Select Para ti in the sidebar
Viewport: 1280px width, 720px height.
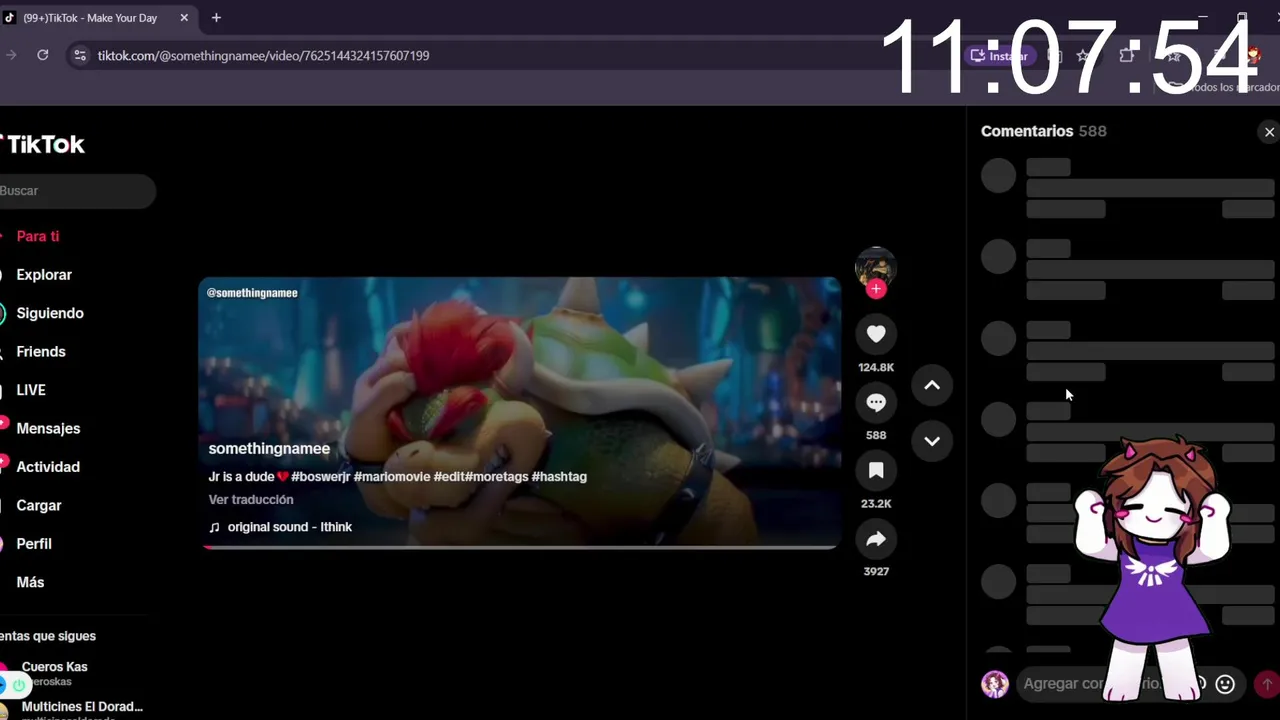coord(38,236)
